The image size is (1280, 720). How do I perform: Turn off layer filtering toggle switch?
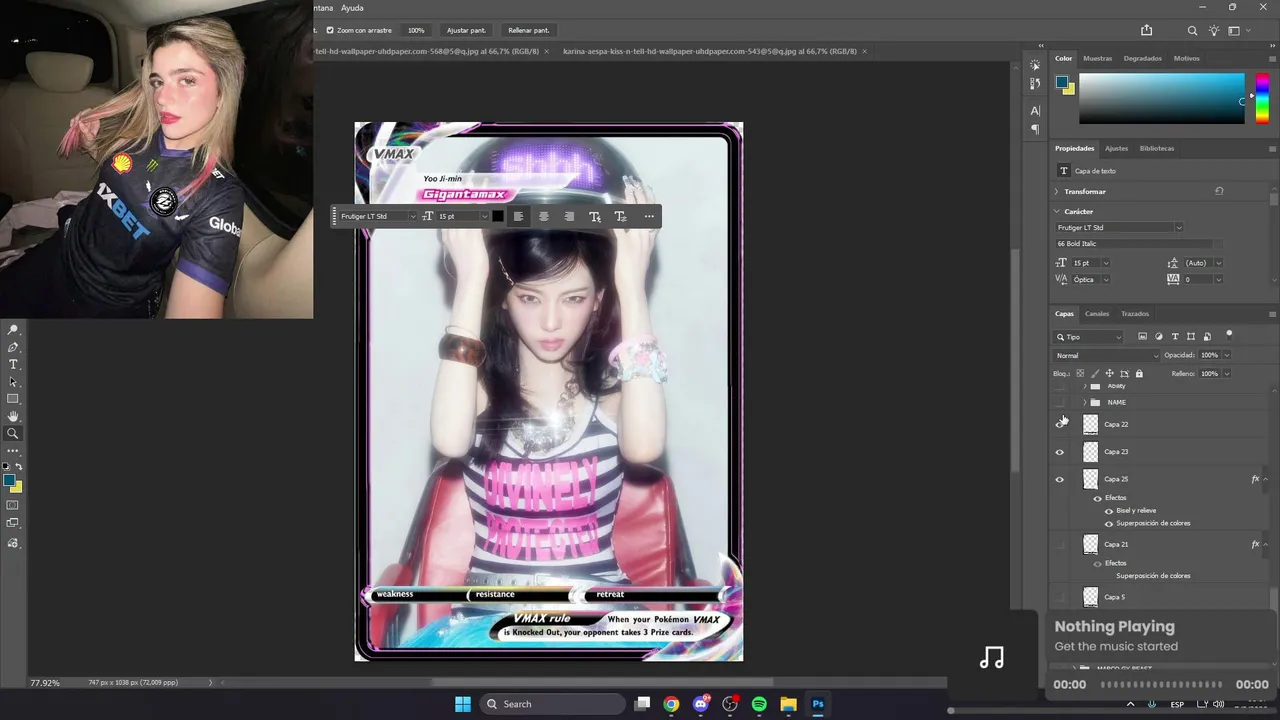pyautogui.click(x=1229, y=335)
